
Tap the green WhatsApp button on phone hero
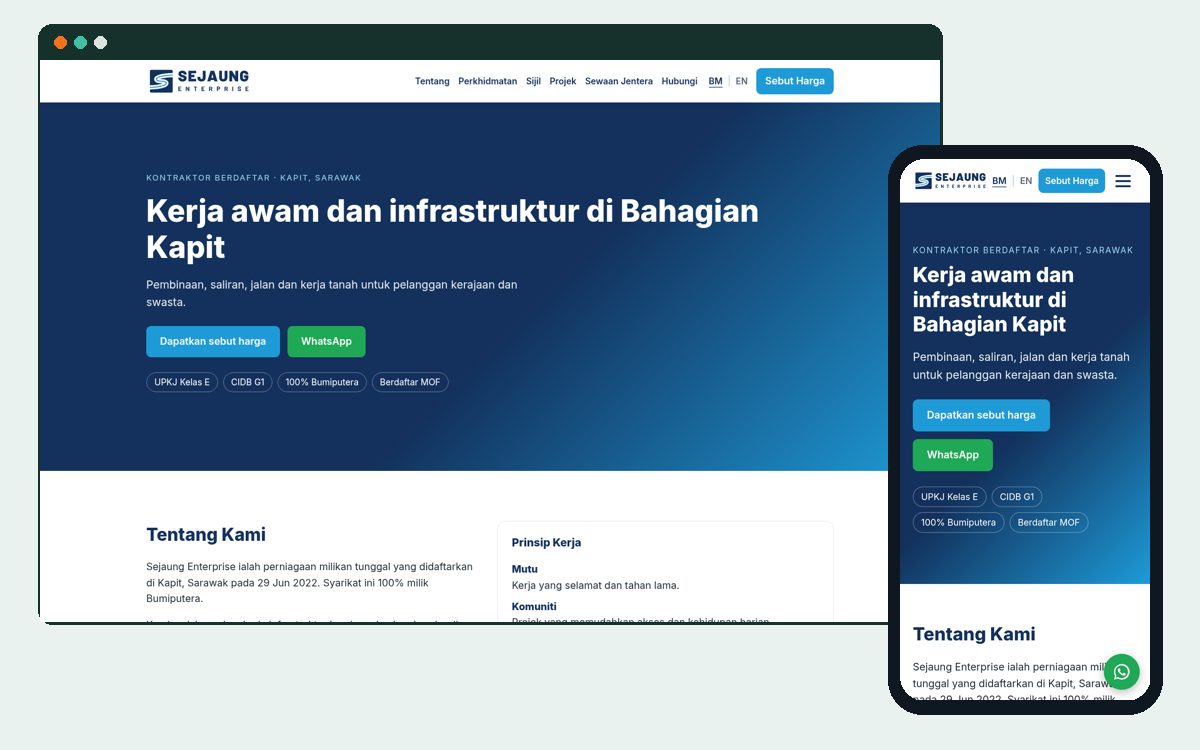click(x=953, y=455)
